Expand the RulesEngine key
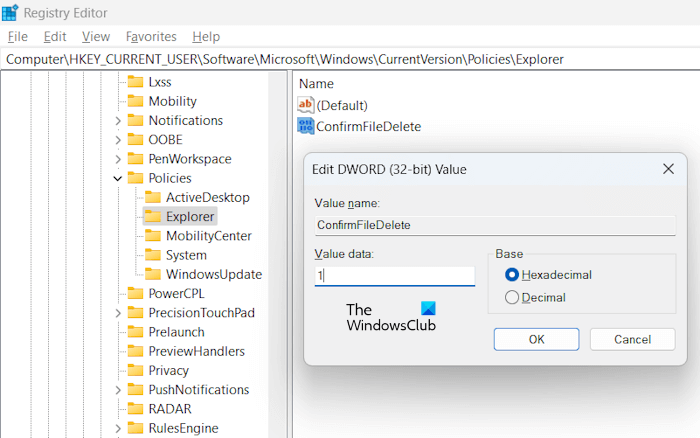The image size is (700, 438). click(x=118, y=428)
